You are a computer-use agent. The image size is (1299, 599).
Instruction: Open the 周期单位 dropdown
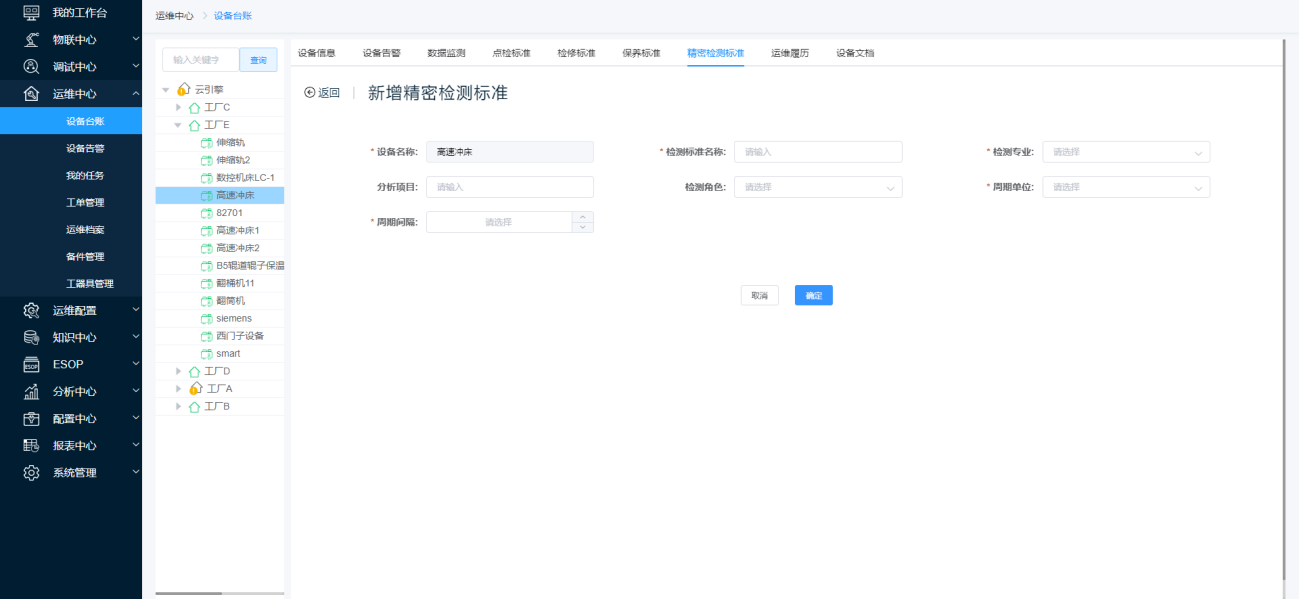pos(1125,187)
